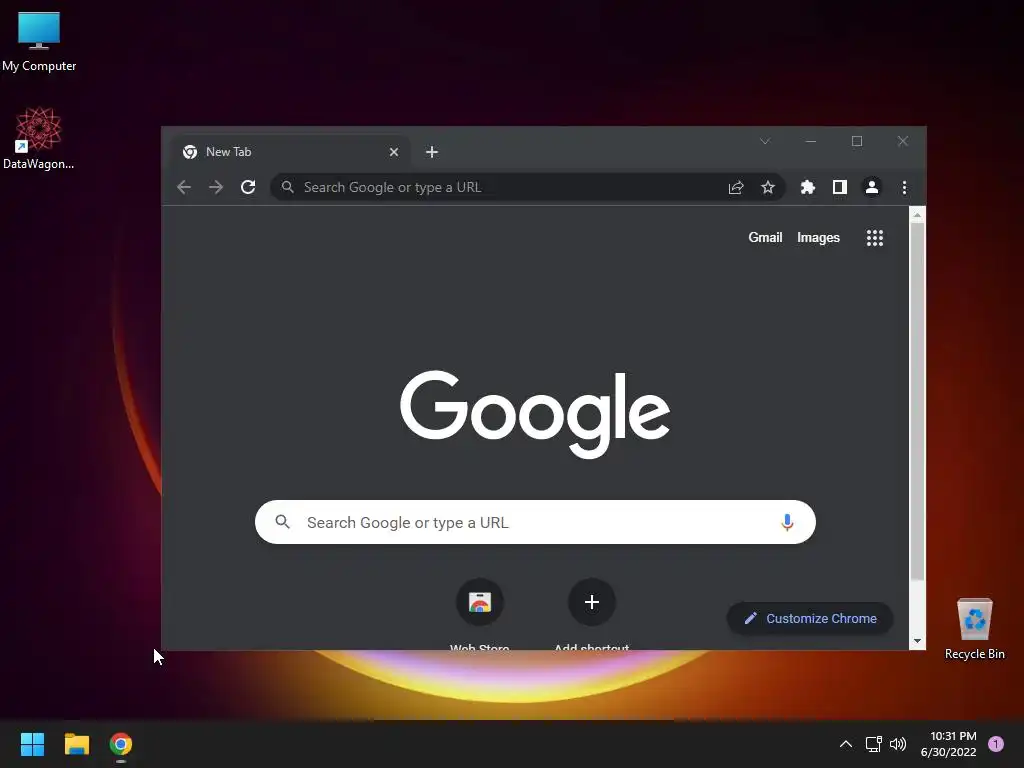This screenshot has width=1024, height=768.
Task: Click Customize Chrome button
Action: click(x=810, y=618)
